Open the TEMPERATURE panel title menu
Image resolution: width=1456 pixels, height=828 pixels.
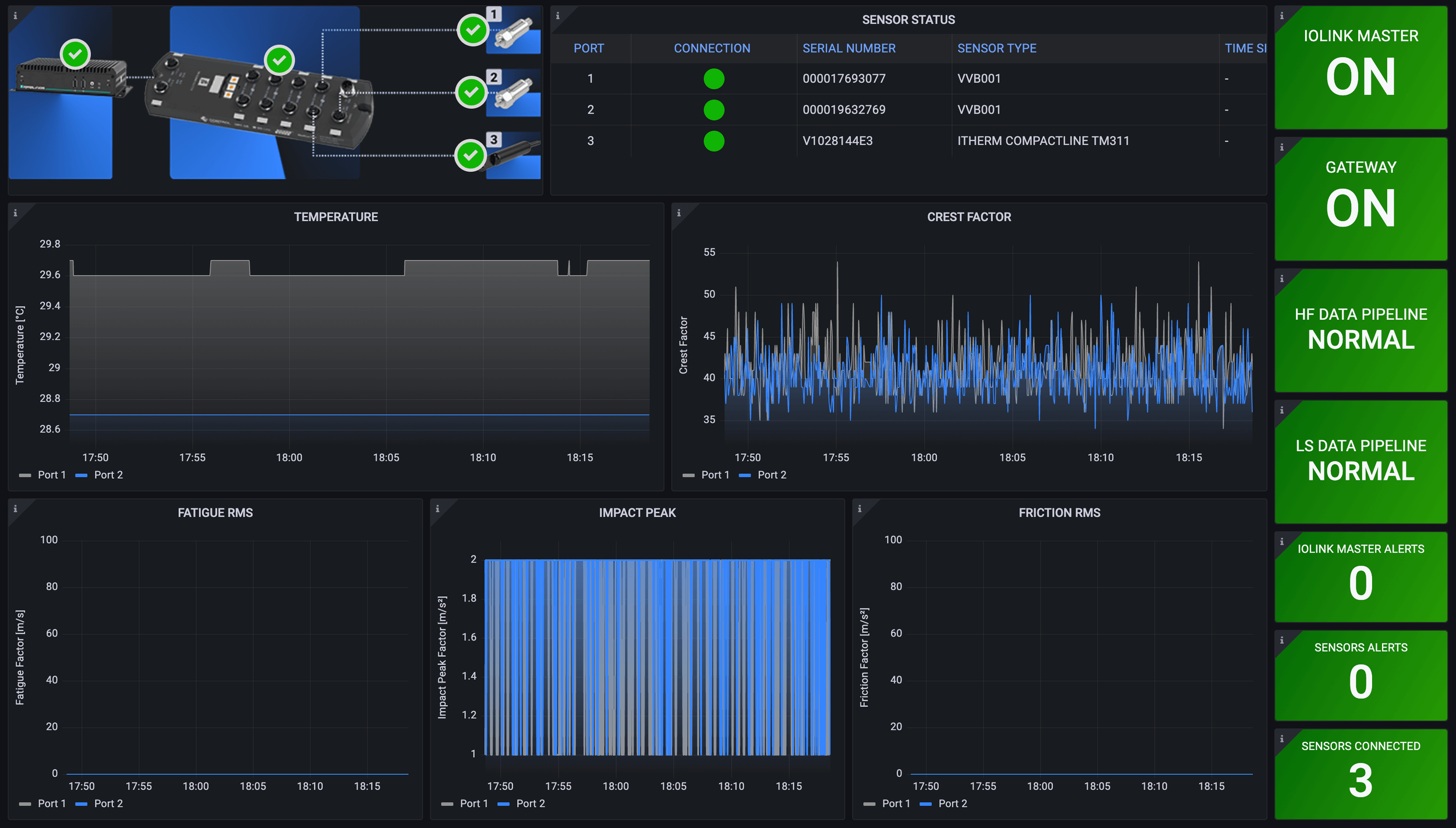[x=336, y=217]
